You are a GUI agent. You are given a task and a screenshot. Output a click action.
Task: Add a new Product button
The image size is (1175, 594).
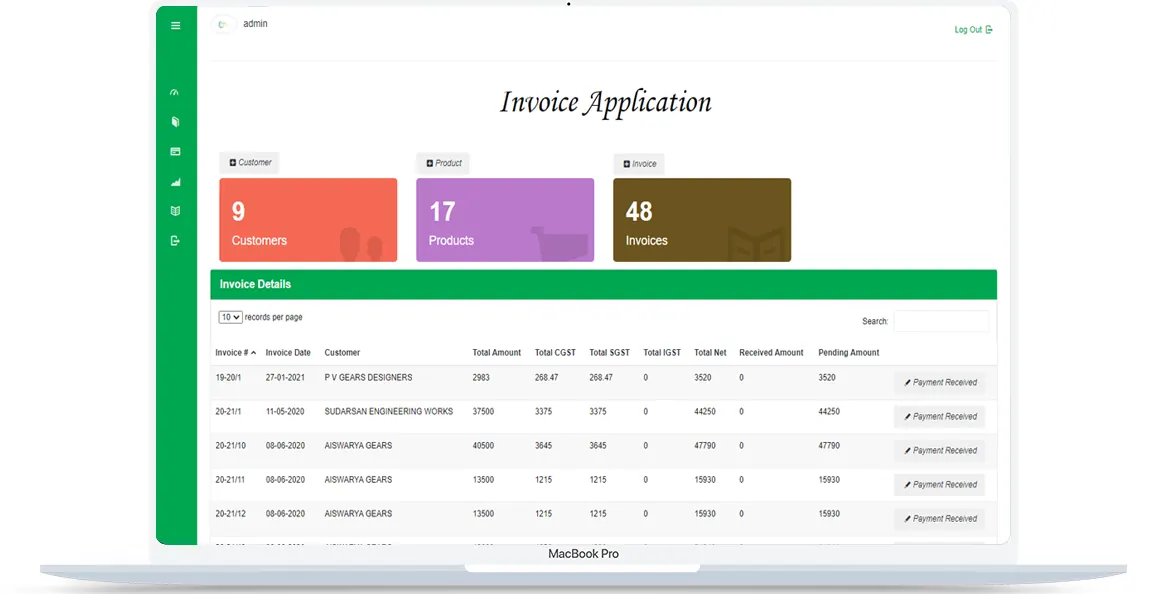[x=443, y=163]
